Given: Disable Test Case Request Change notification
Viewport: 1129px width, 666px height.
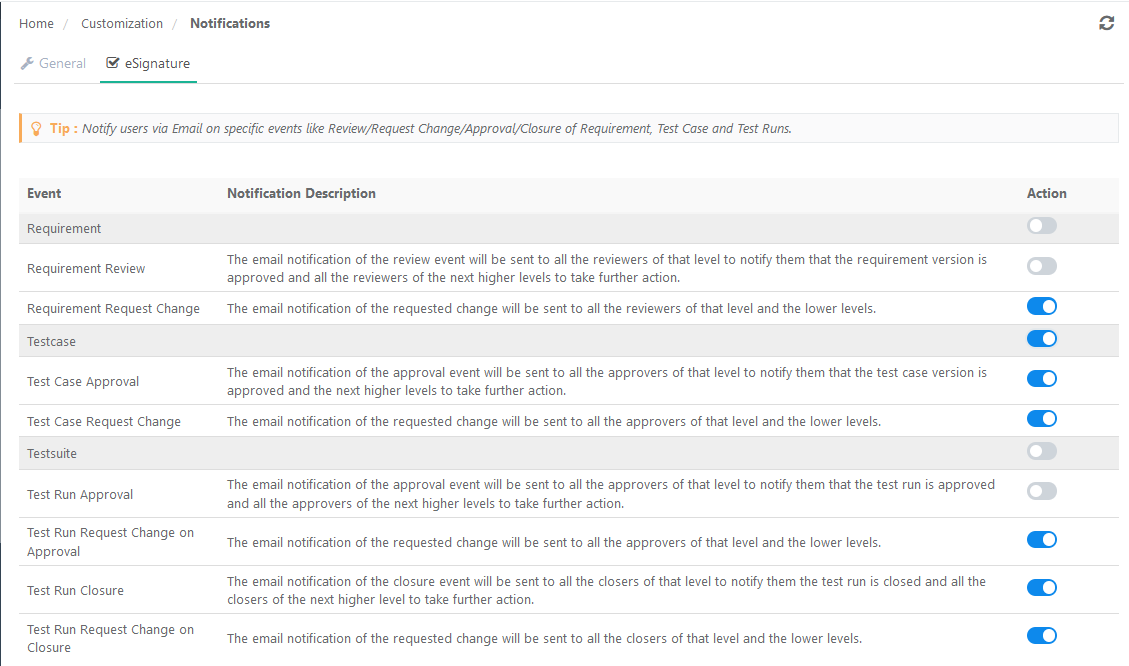Looking at the screenshot, I should [x=1041, y=418].
